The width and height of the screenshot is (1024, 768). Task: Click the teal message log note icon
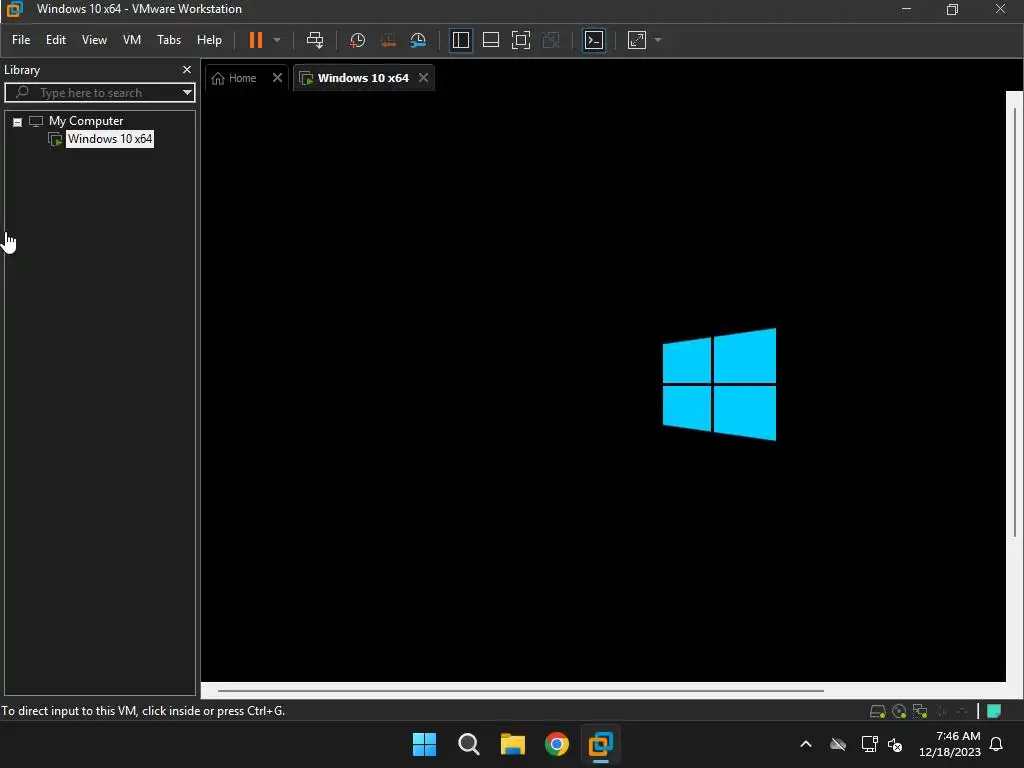(x=994, y=711)
